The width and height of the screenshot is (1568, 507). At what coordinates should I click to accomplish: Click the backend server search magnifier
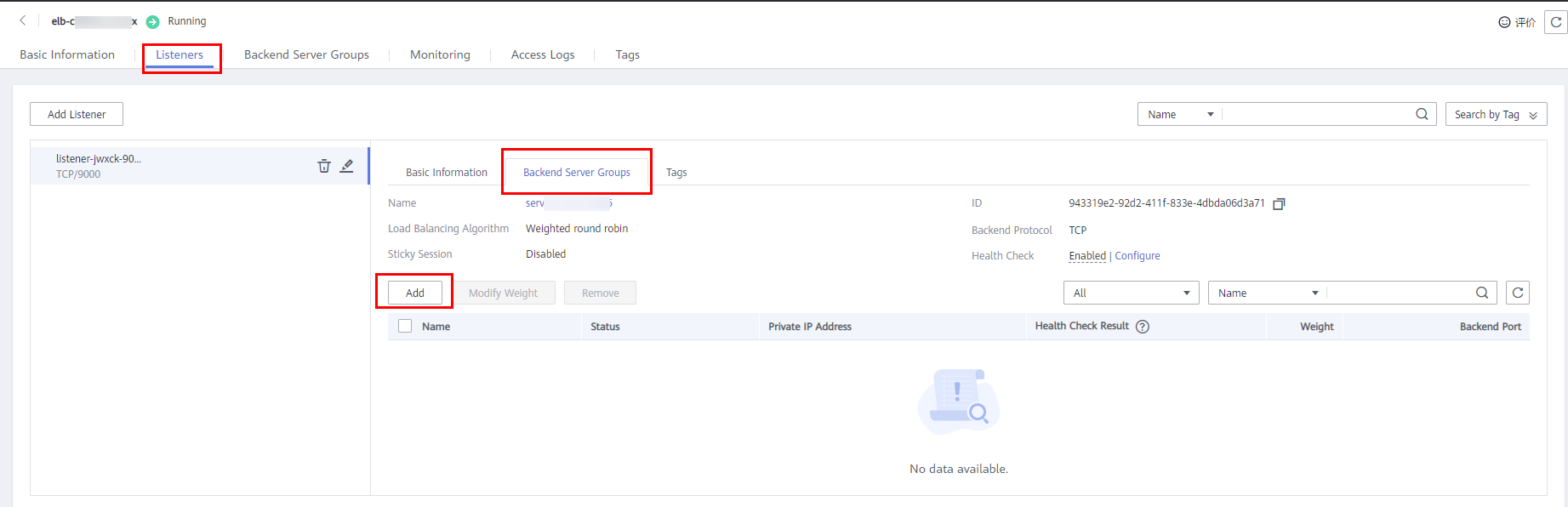(1481, 293)
